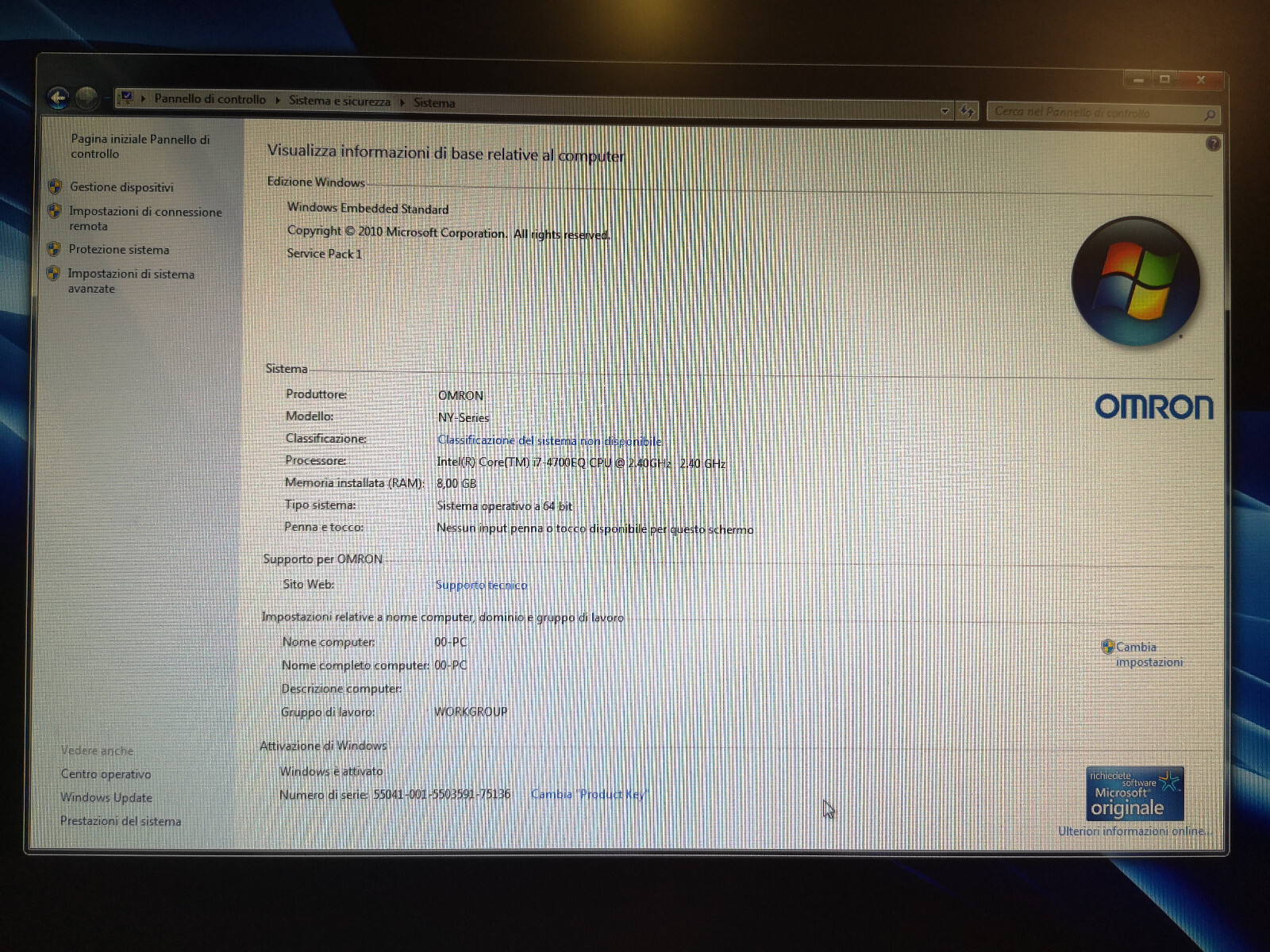Expand the arrow after Sistema e sicurezza breadcrumb
The width and height of the screenshot is (1270, 952).
[402, 102]
